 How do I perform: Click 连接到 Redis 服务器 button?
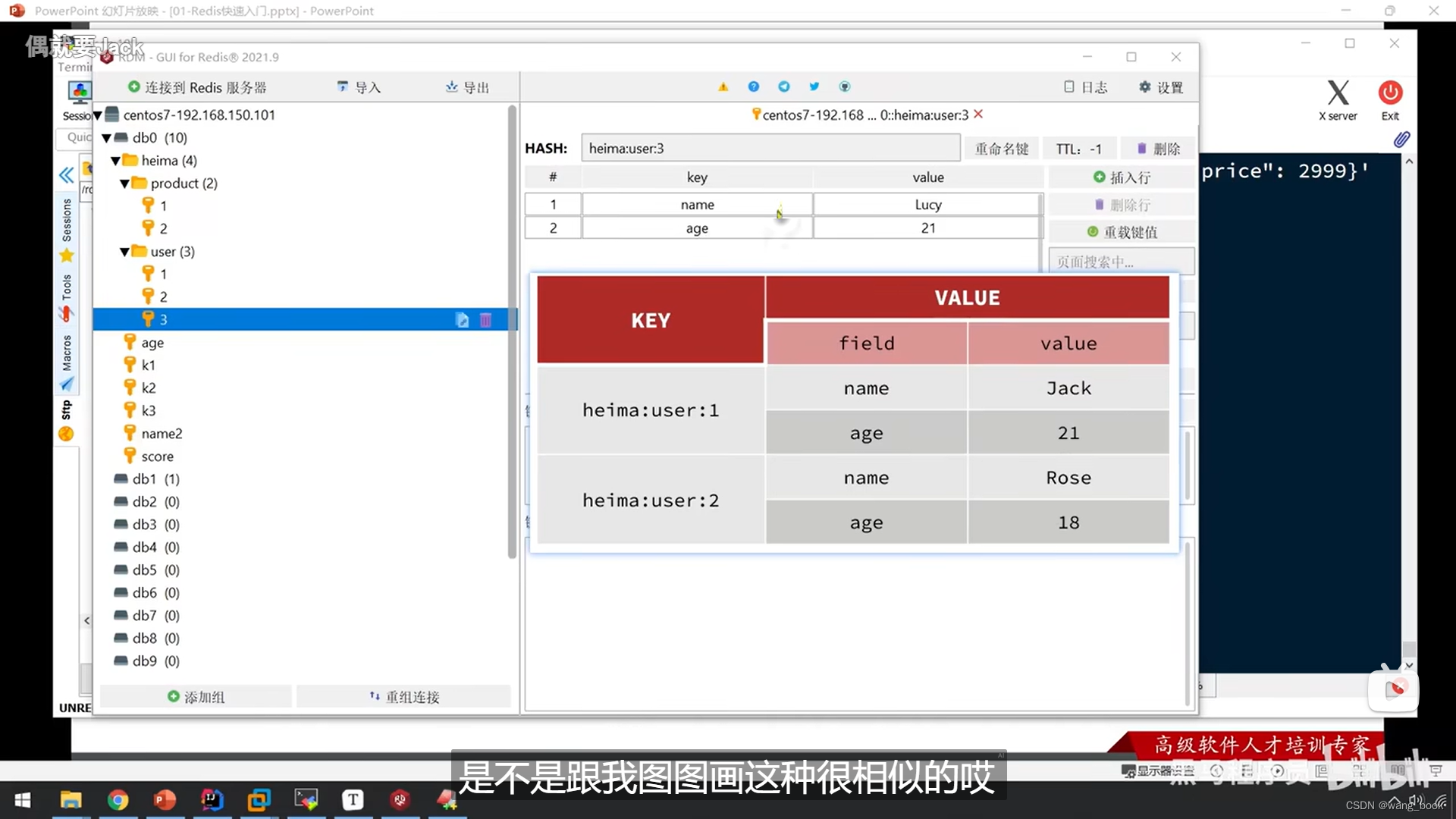click(197, 87)
